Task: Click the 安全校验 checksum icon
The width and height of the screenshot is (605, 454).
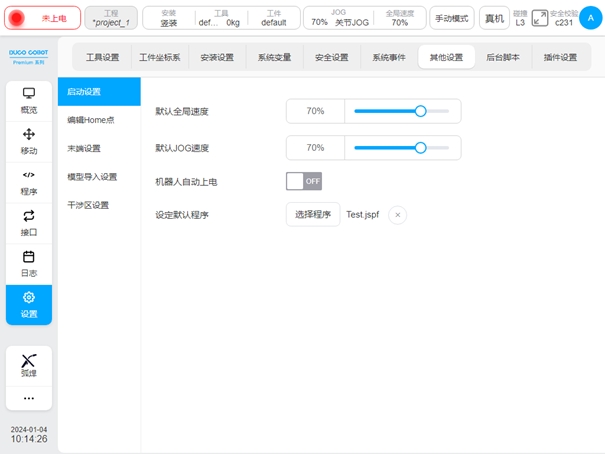Action: [x=540, y=18]
